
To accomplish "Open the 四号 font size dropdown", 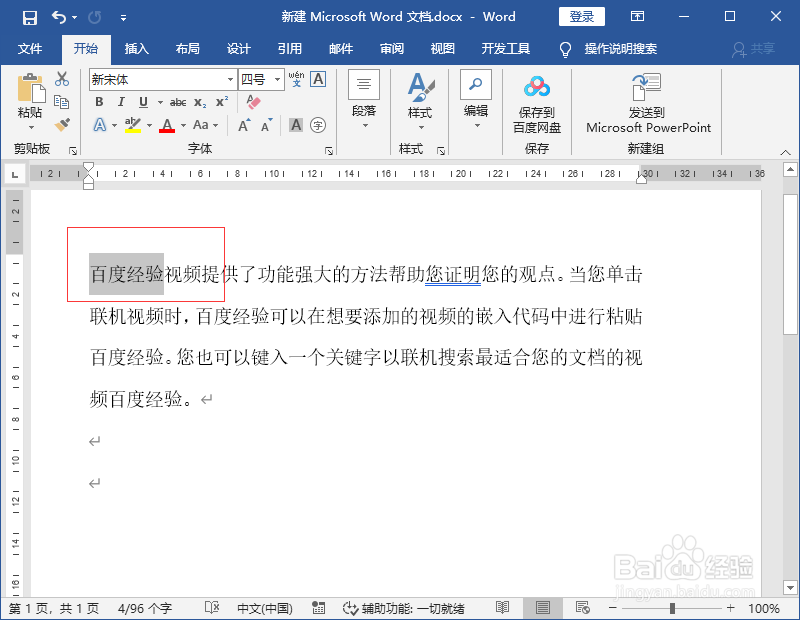I will pos(277,80).
